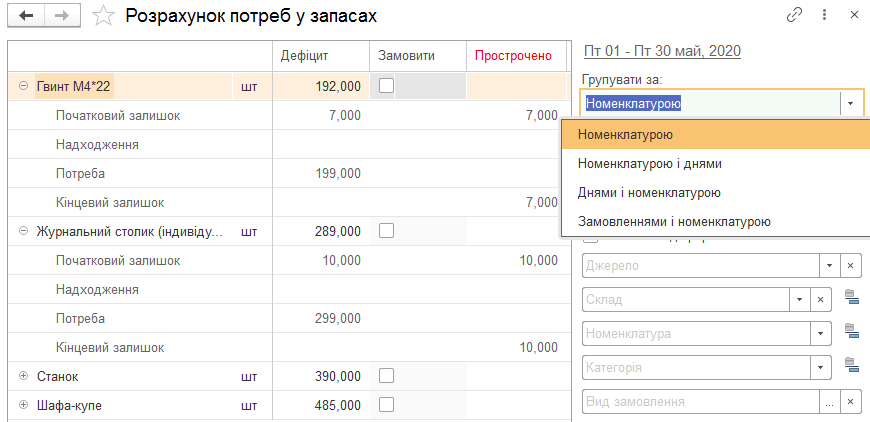Select Потреба row under Гвинт М4*22

(80, 174)
